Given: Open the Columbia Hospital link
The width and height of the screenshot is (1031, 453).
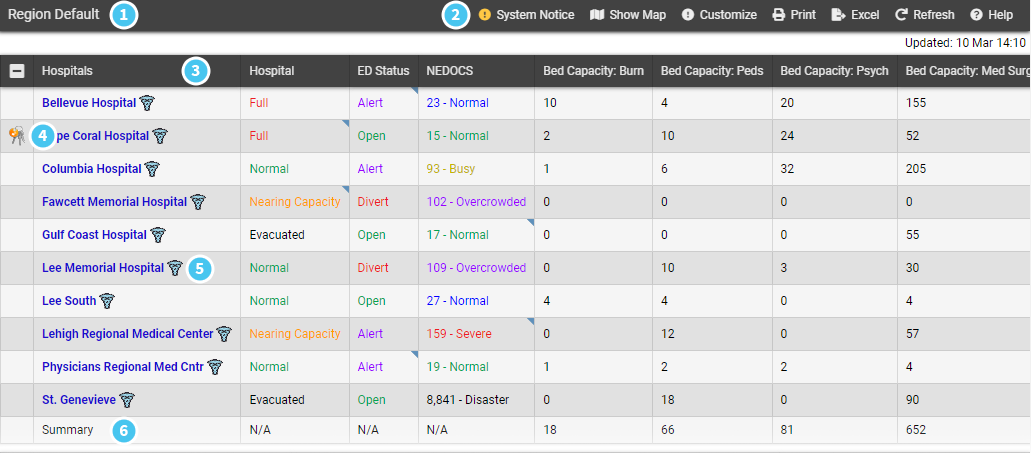Looking at the screenshot, I should [91, 169].
